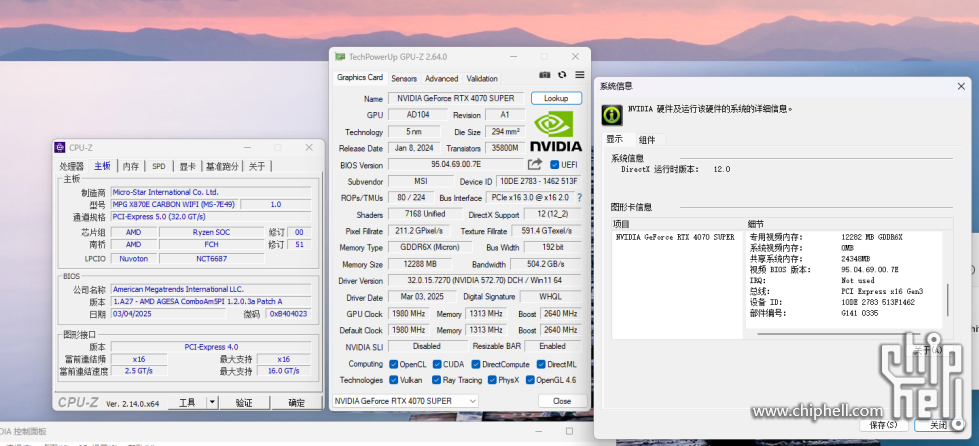Toggle the Ray Tracing checkbox

[x=436, y=380]
